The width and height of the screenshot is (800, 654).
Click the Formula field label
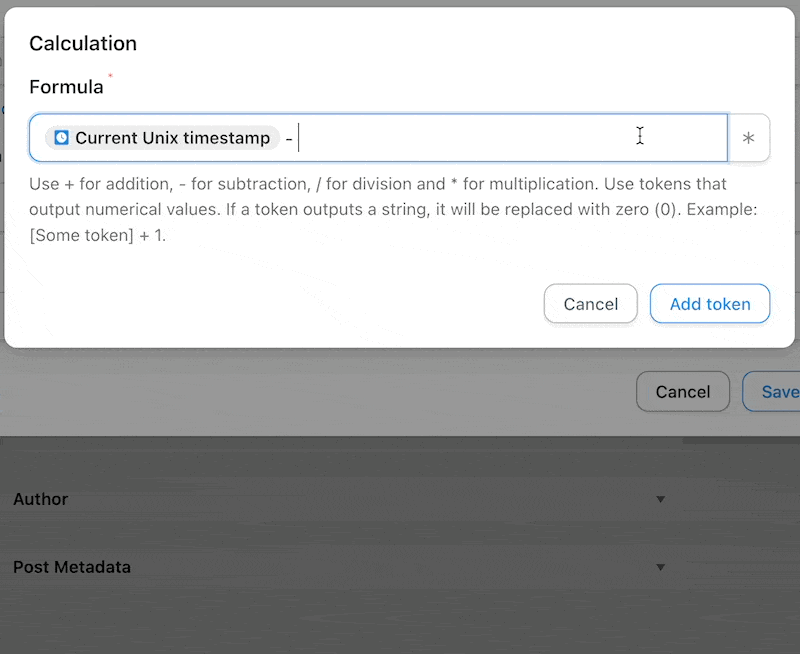[x=66, y=87]
